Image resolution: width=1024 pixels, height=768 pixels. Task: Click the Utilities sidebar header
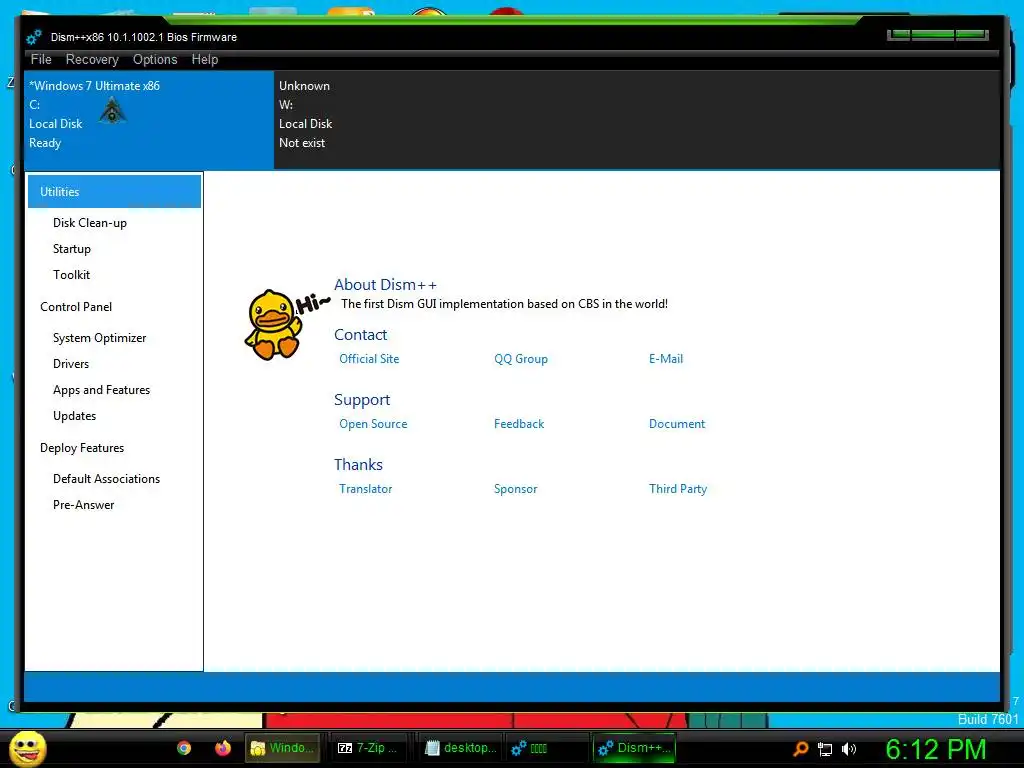pos(114,191)
